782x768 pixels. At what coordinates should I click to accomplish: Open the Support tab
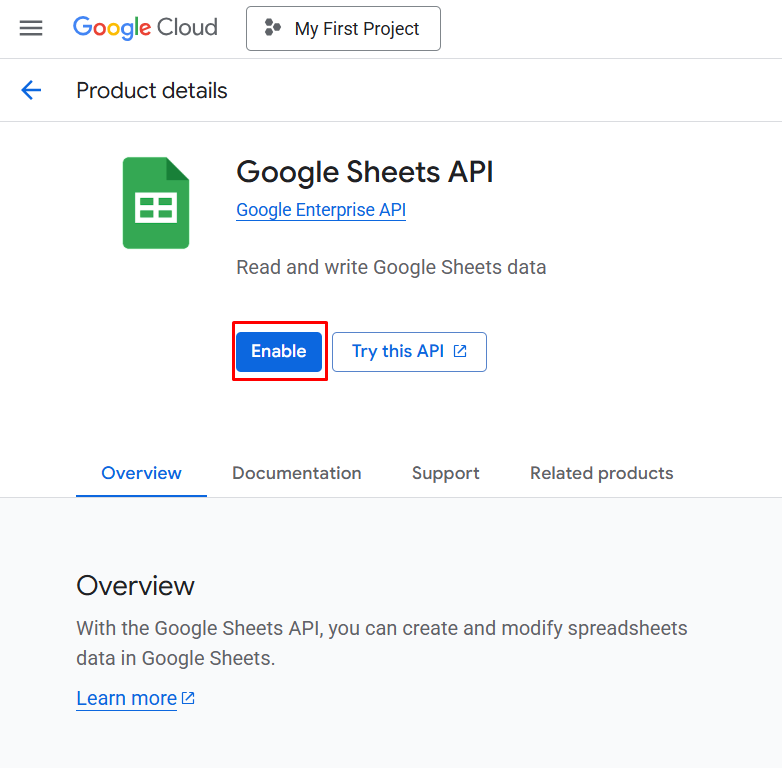[x=445, y=473]
